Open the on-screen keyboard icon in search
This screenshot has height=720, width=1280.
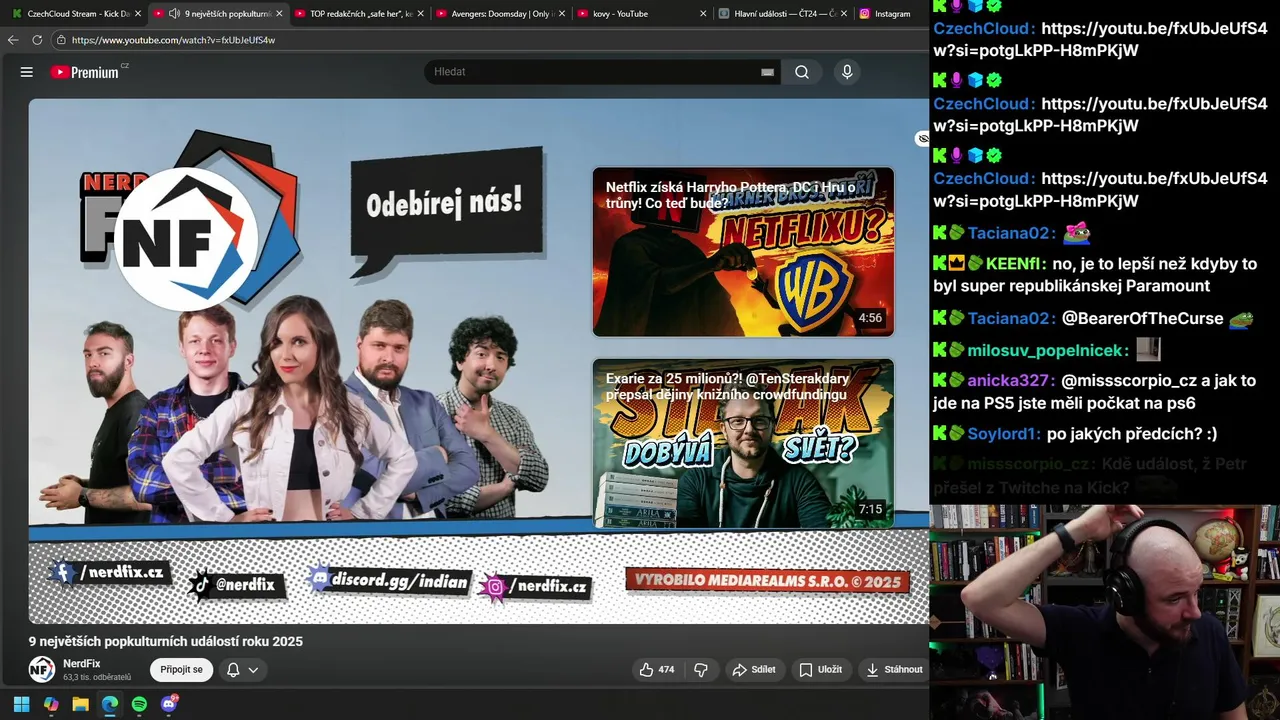(767, 72)
